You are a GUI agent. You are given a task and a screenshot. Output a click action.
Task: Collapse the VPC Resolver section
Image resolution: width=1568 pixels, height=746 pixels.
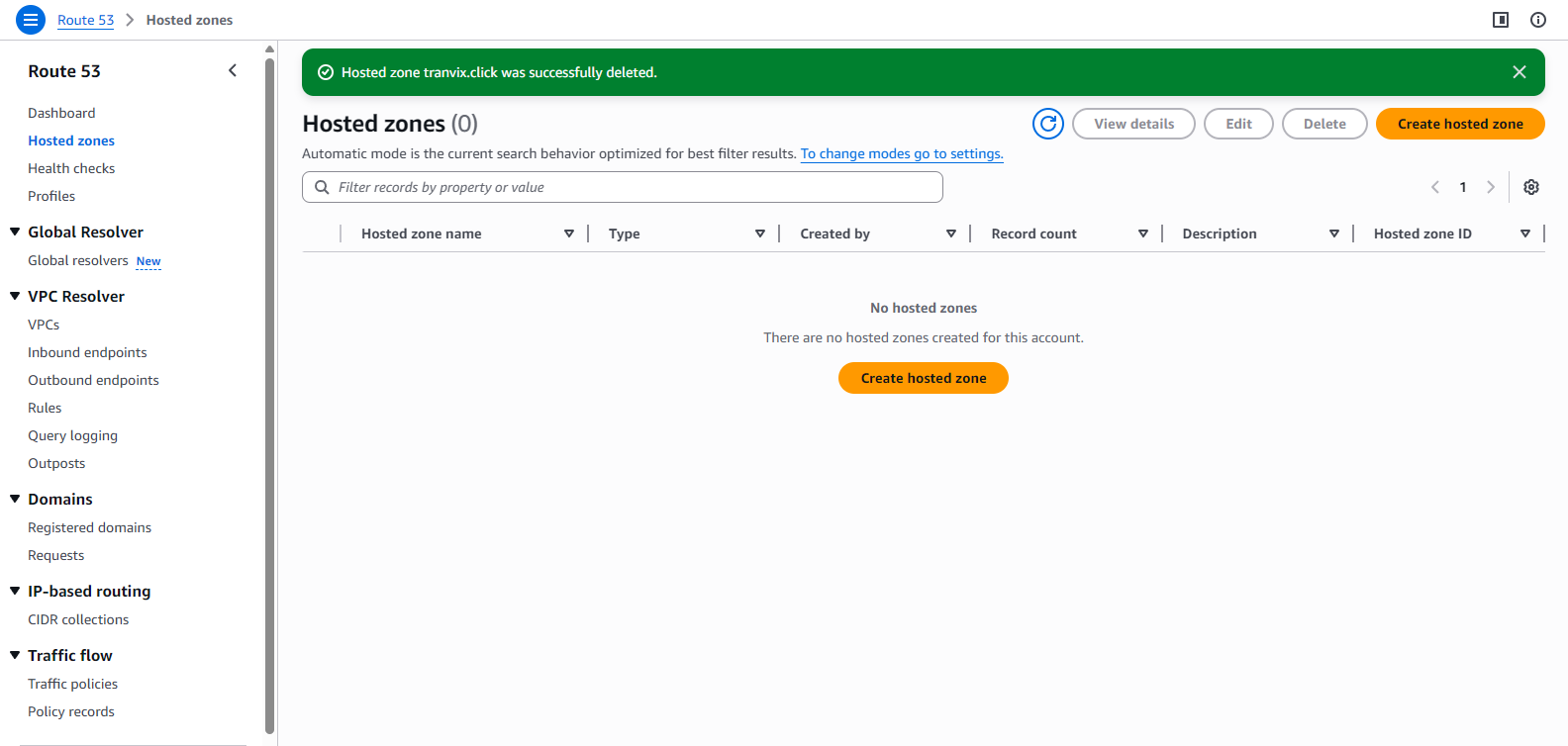15,296
